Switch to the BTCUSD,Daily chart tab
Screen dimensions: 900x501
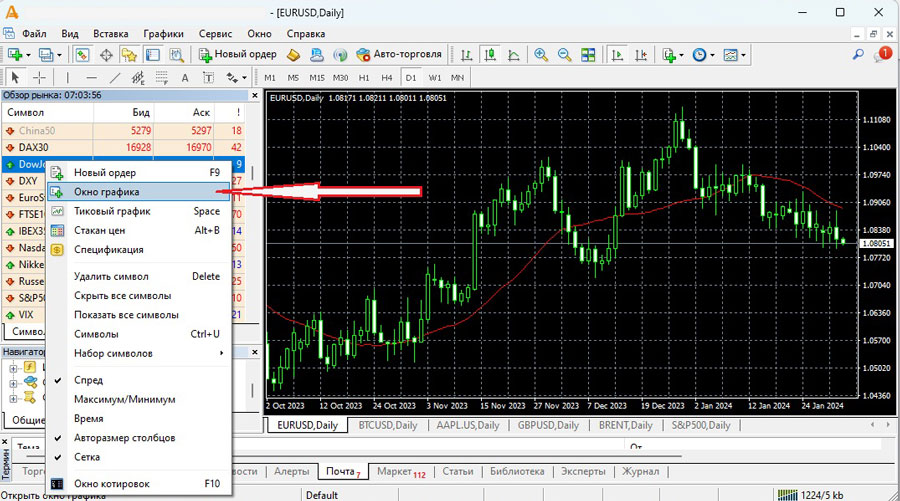[x=389, y=425]
